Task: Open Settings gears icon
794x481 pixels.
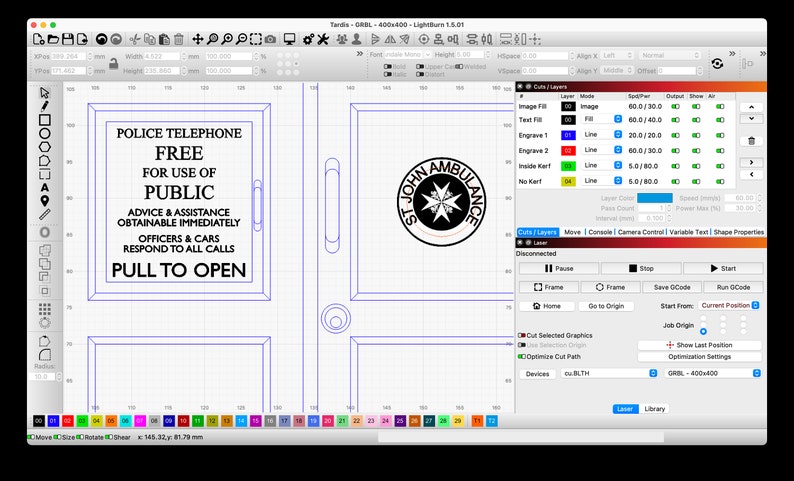Action: click(x=308, y=39)
